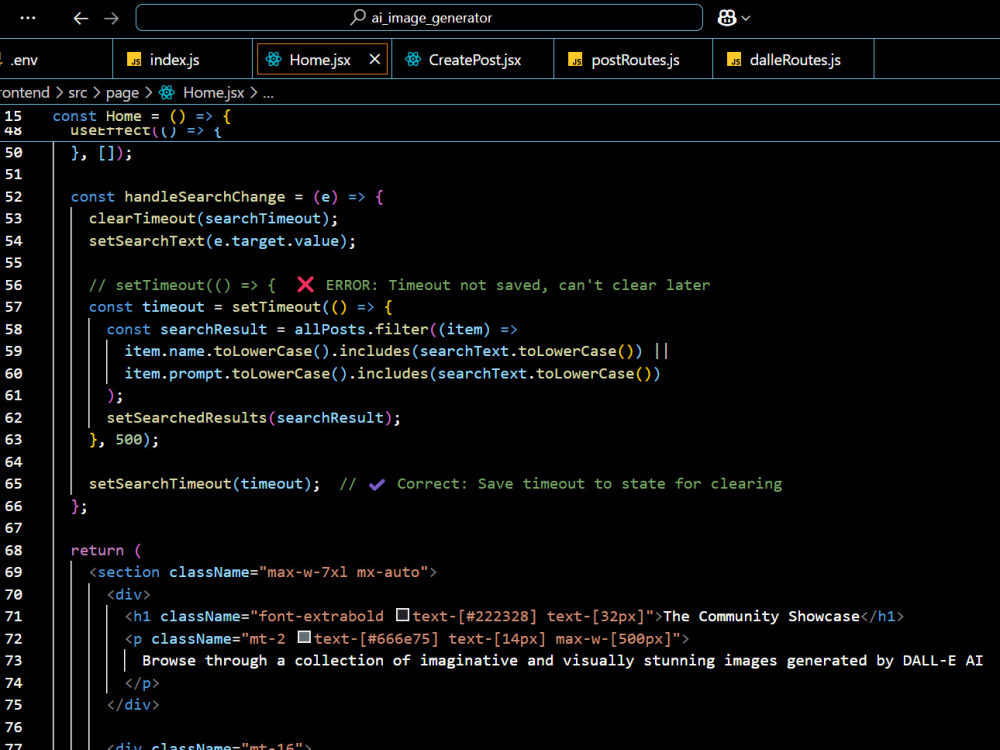This screenshot has height=750, width=1000.
Task: Select 'src' in the breadcrumb
Action: [x=78, y=93]
